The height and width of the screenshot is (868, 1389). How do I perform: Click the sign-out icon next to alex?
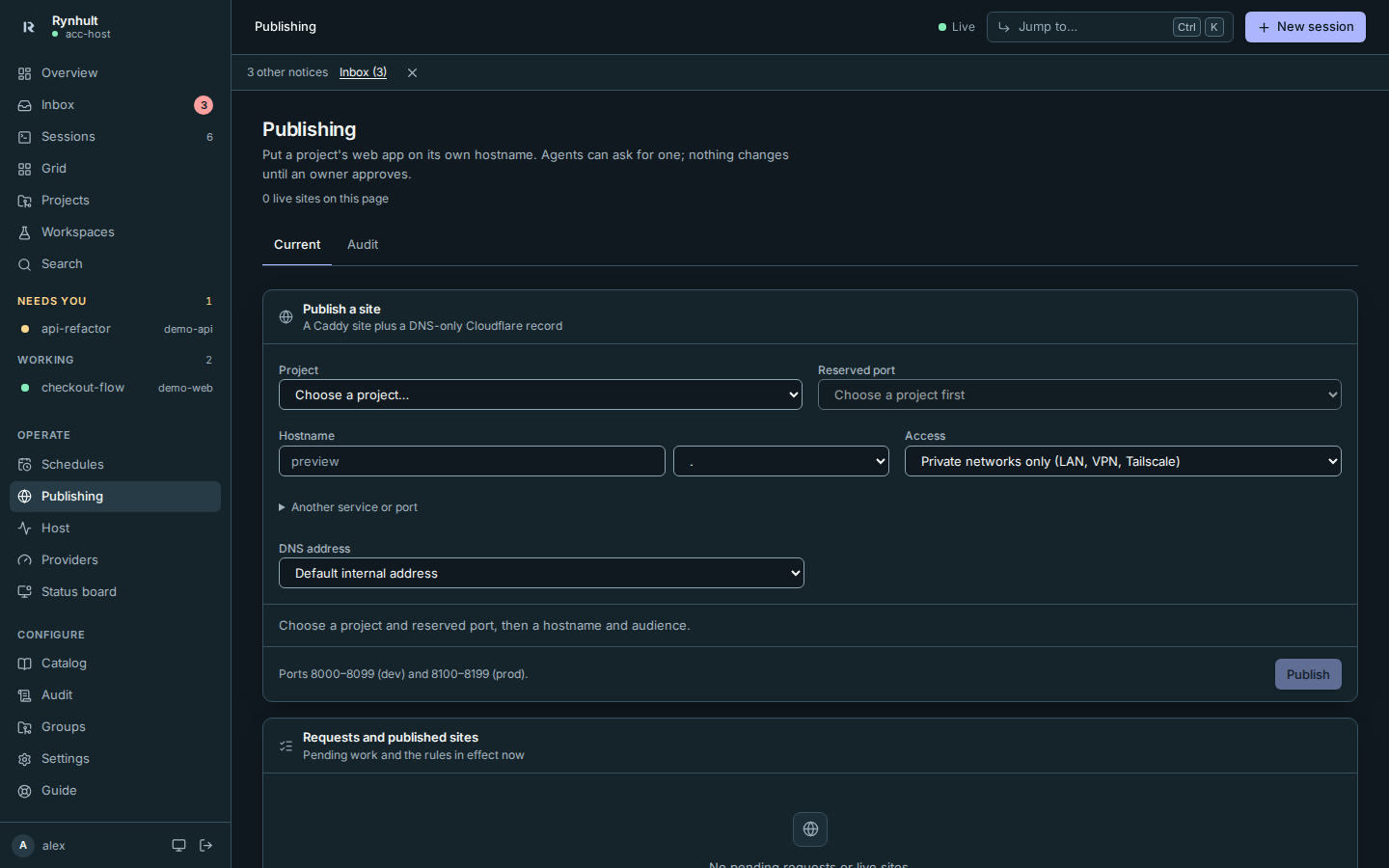[205, 846]
